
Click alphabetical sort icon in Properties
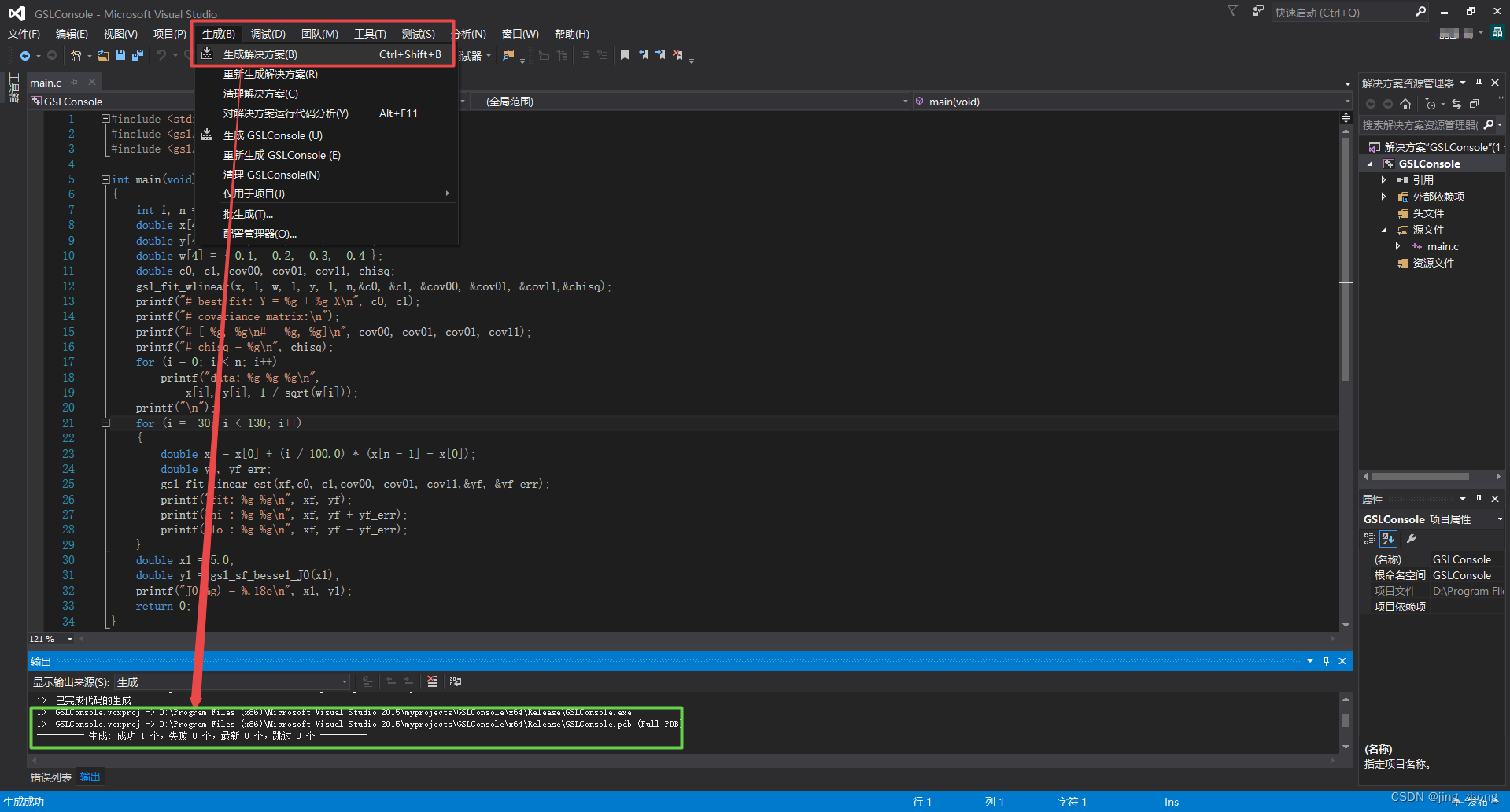pos(1388,539)
